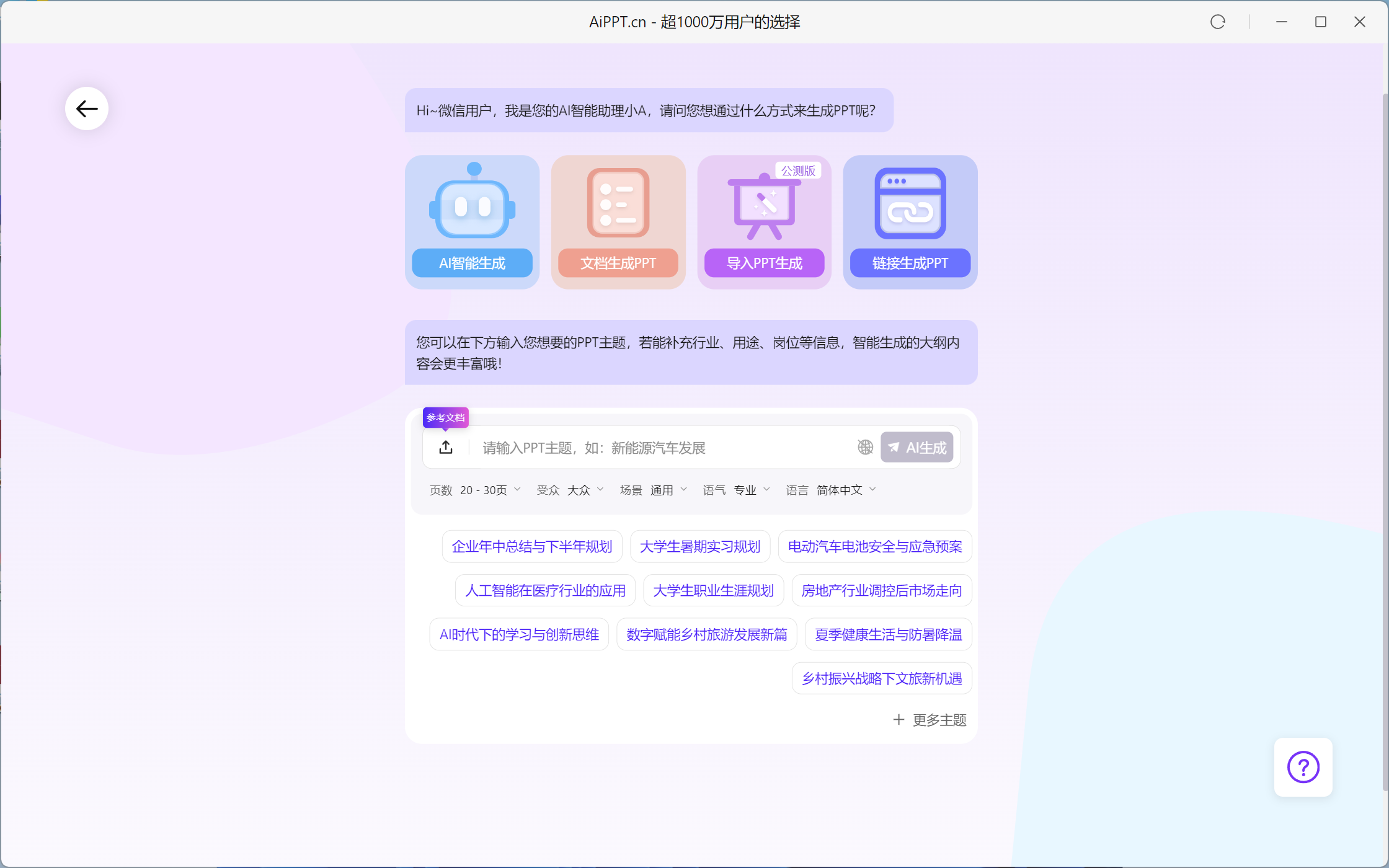
Task: Open help via the question mark icon
Action: coord(1303,768)
